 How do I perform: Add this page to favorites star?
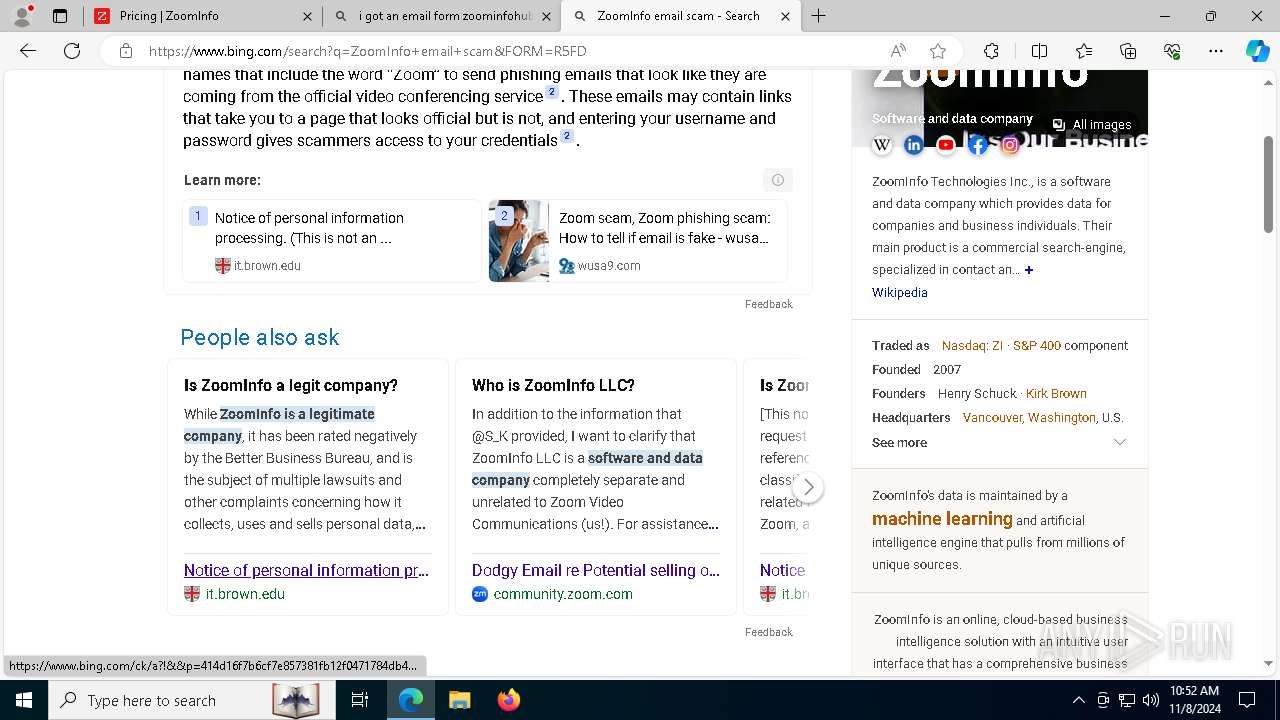(x=938, y=51)
